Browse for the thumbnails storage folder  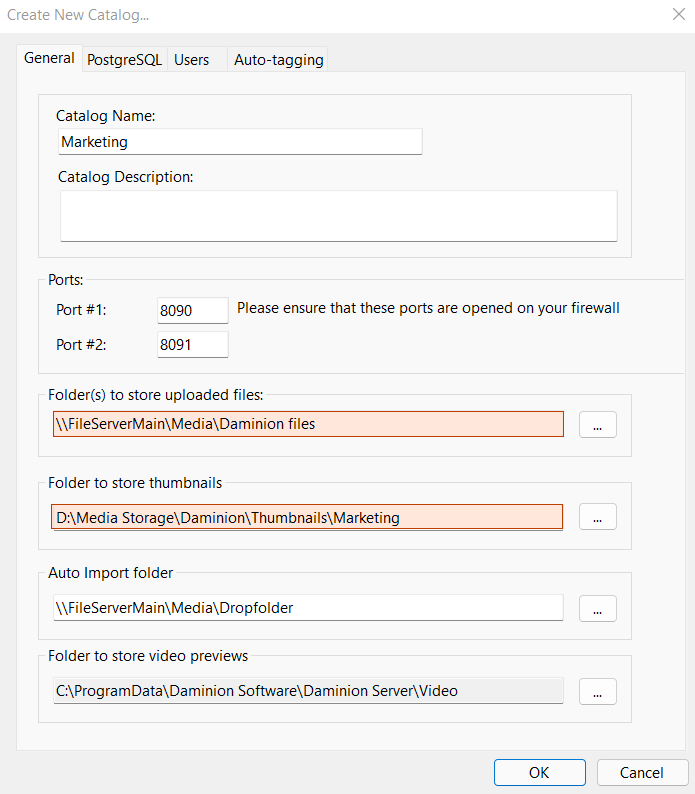click(597, 518)
